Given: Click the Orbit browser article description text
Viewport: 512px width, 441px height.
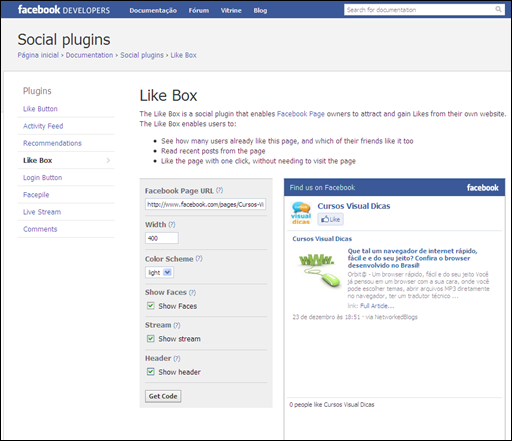Looking at the screenshot, I should pyautogui.click(x=418, y=285).
